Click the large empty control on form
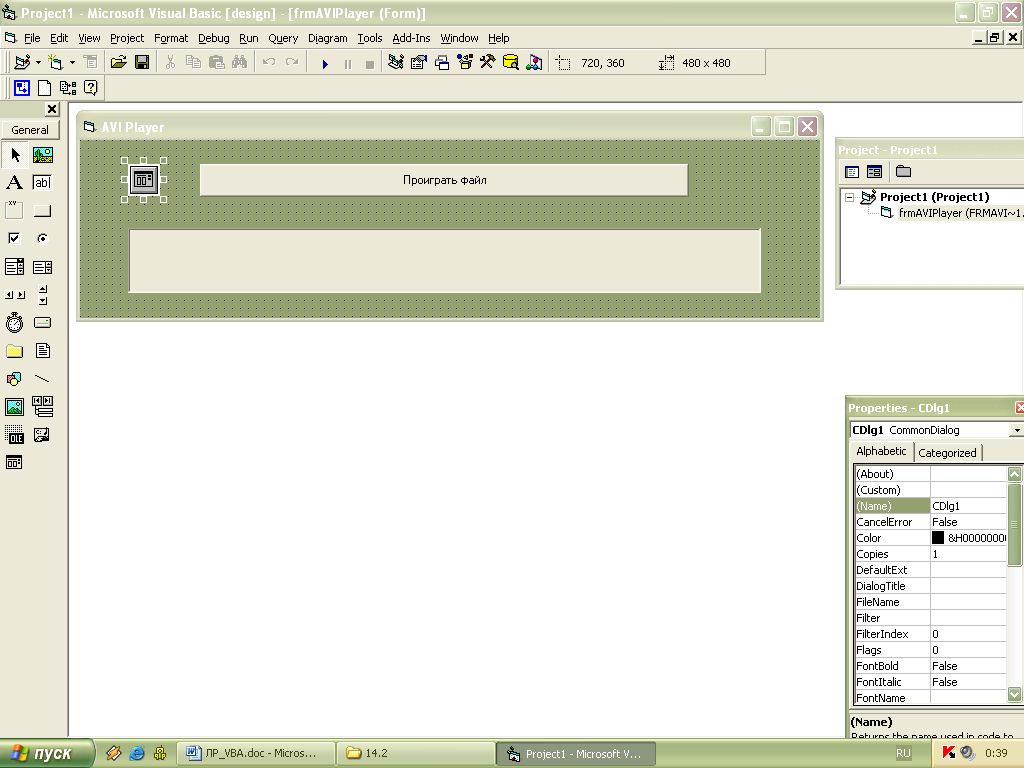The height and width of the screenshot is (768, 1024). tap(445, 261)
